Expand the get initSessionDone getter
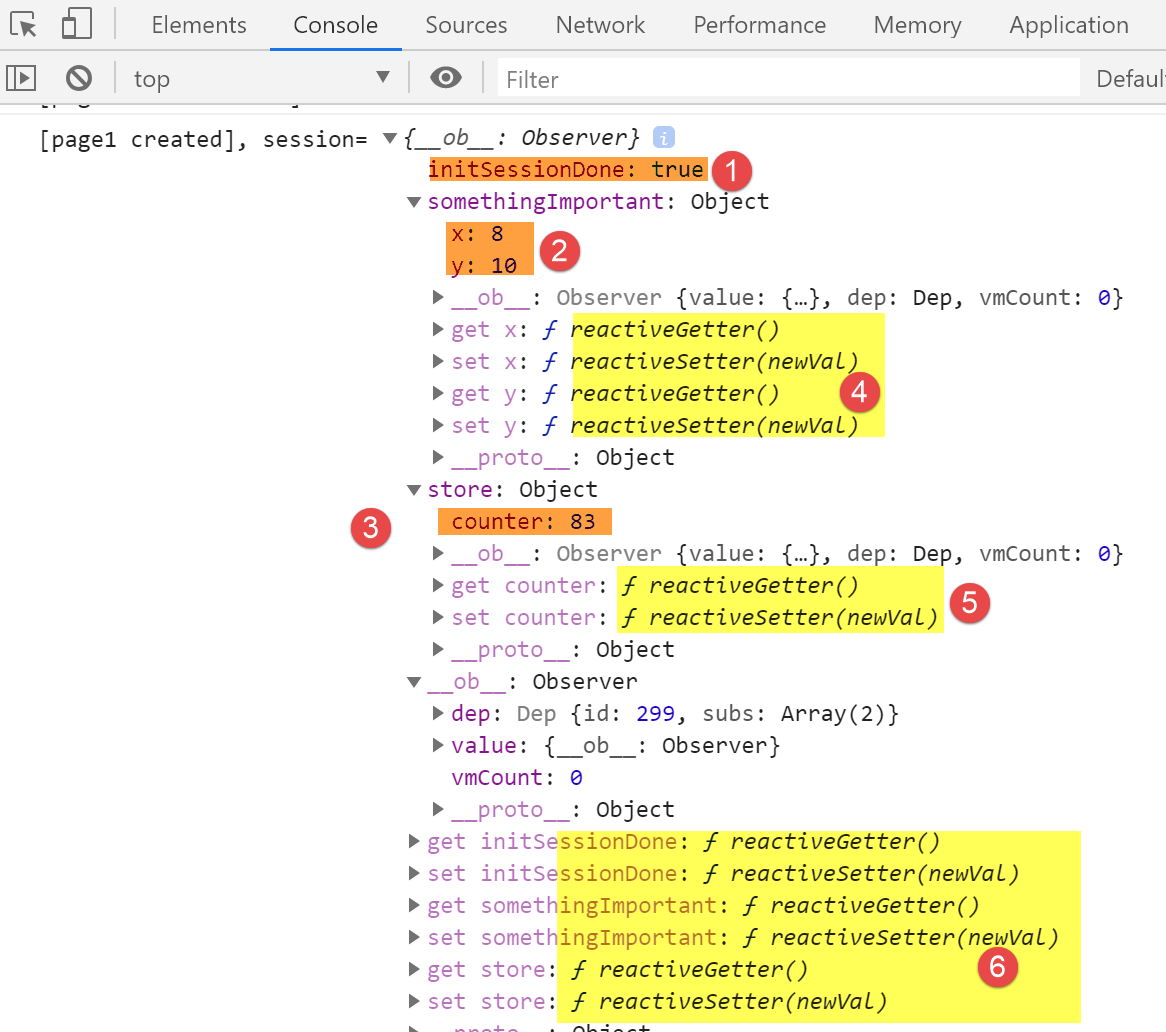 click(414, 842)
